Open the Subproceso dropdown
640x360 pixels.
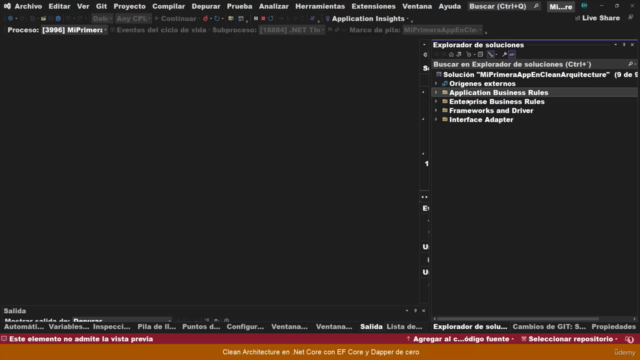pos(292,30)
